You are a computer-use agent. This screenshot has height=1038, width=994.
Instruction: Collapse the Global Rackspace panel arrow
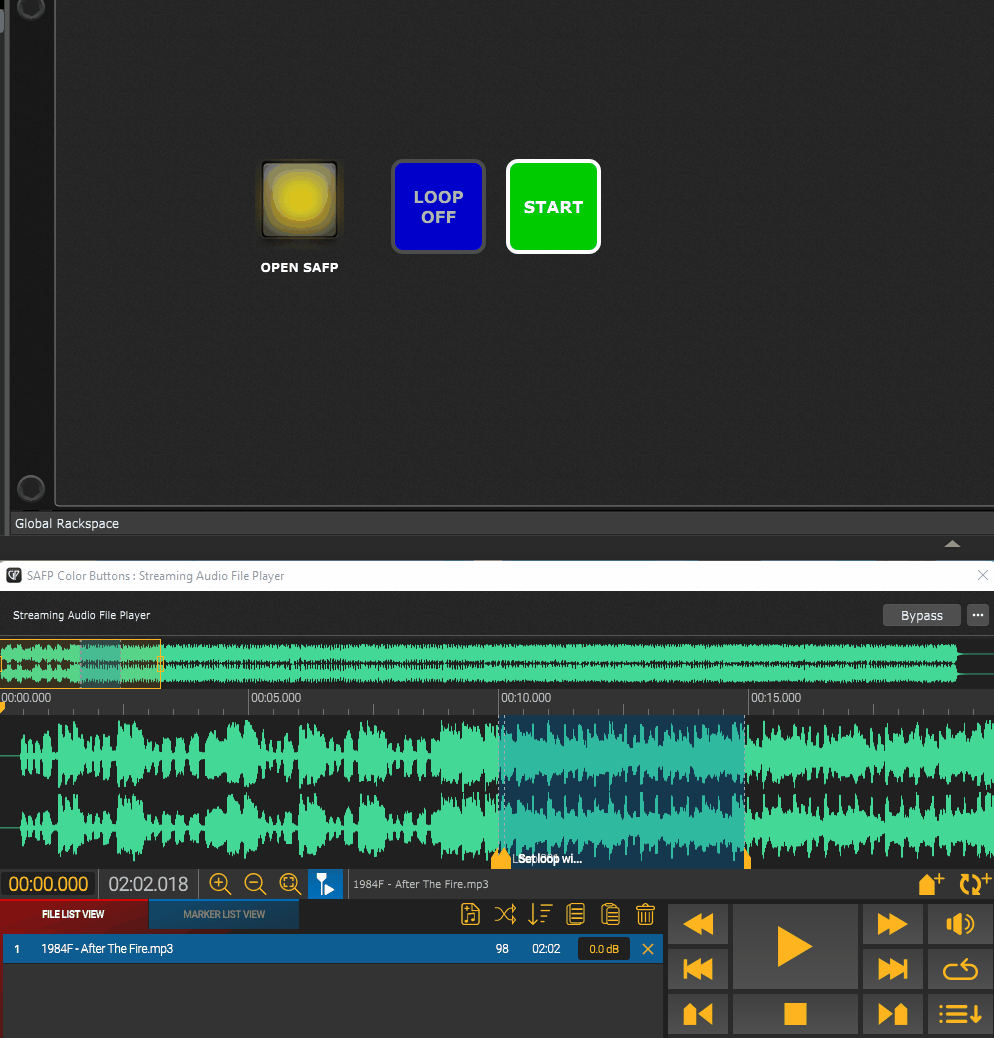click(952, 543)
